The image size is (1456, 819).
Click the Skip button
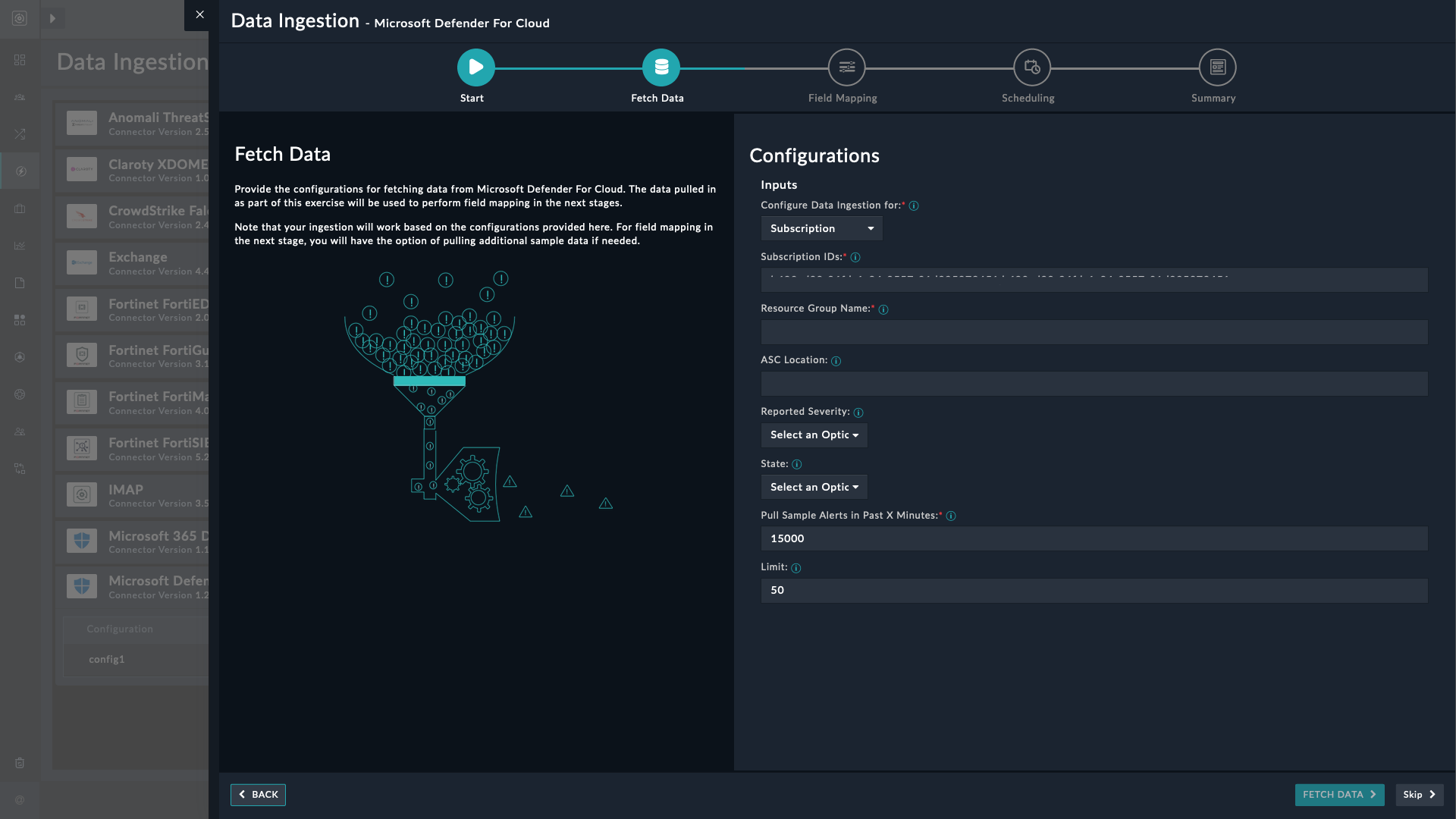(1419, 795)
